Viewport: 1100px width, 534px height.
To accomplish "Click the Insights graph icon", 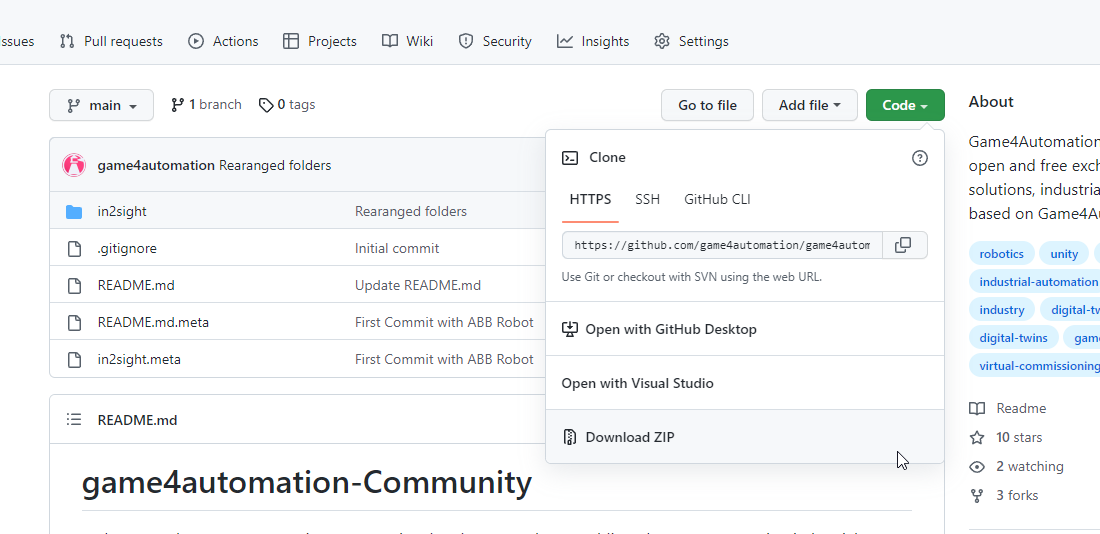I will 565,41.
